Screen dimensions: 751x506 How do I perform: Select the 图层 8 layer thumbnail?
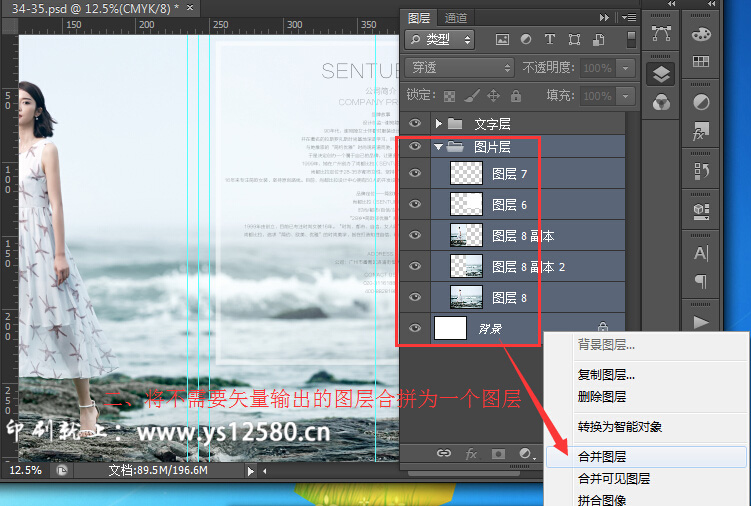(467, 297)
